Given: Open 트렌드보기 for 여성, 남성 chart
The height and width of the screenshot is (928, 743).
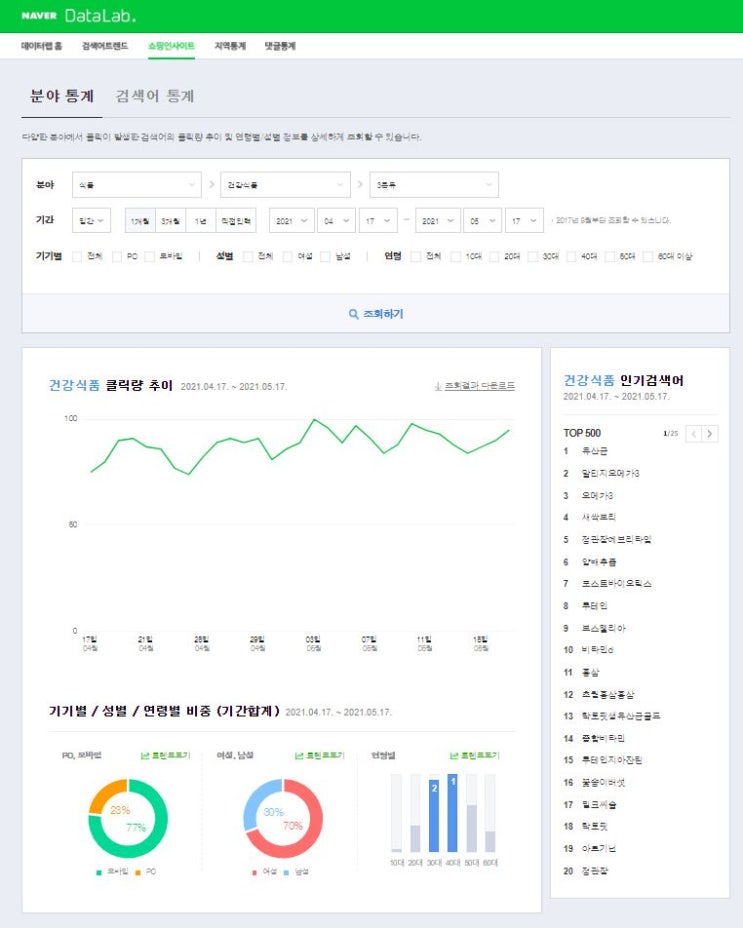Looking at the screenshot, I should click(320, 756).
